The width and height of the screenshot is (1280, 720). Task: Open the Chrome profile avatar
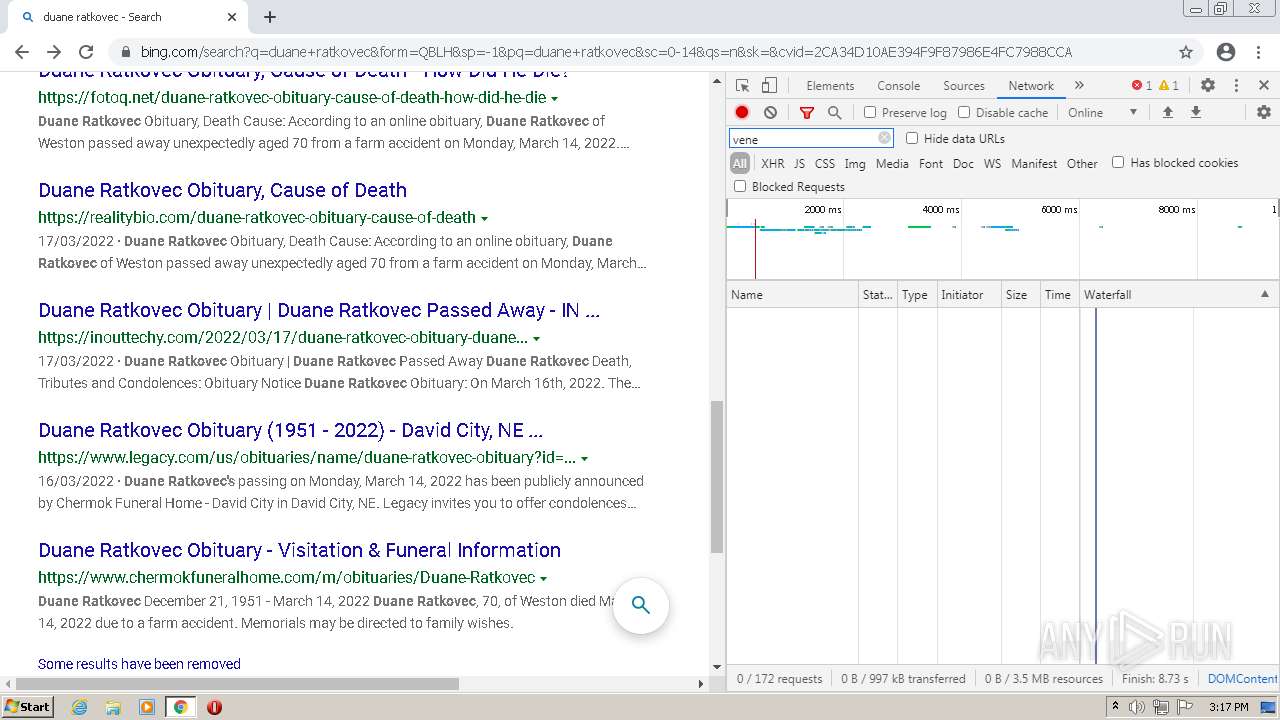click(x=1226, y=52)
